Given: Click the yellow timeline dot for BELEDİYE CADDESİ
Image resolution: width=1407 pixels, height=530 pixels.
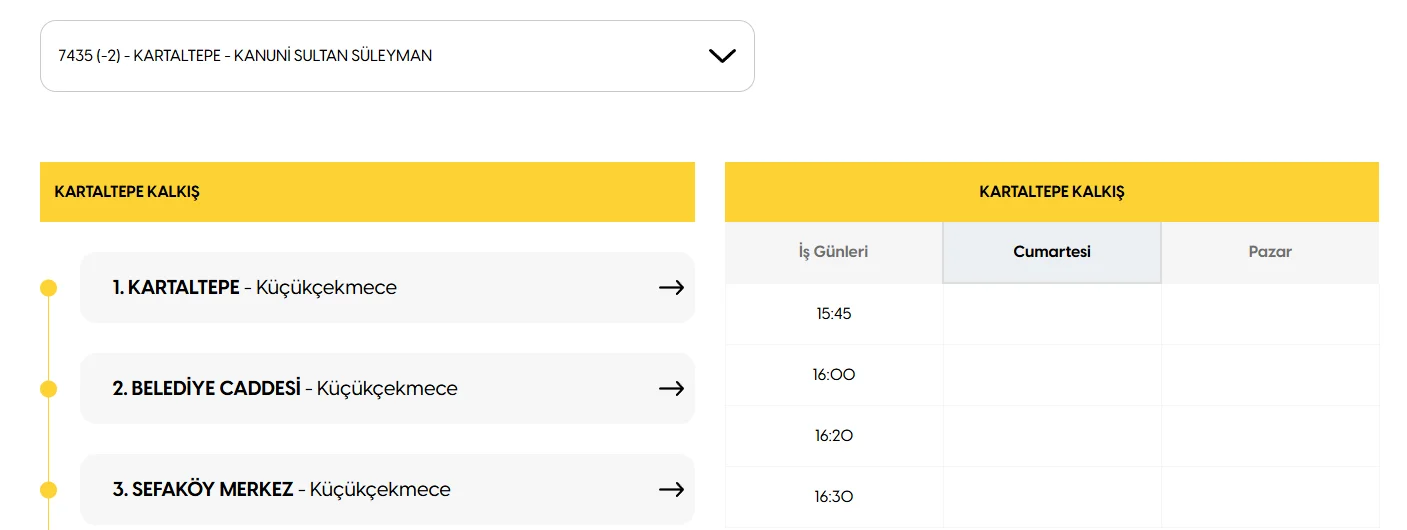Looking at the screenshot, I should click(x=48, y=388).
